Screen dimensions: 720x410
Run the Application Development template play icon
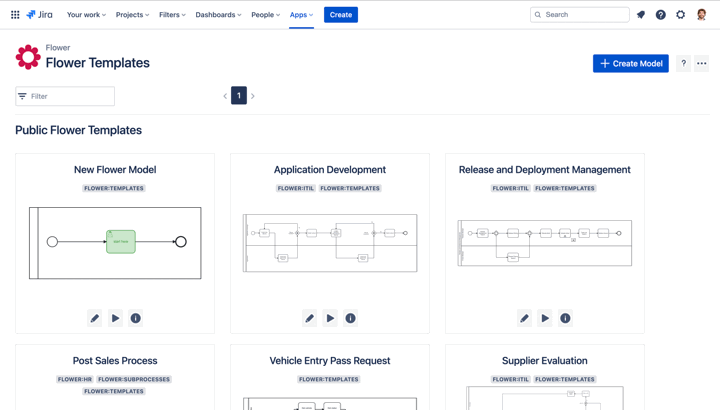coord(330,318)
